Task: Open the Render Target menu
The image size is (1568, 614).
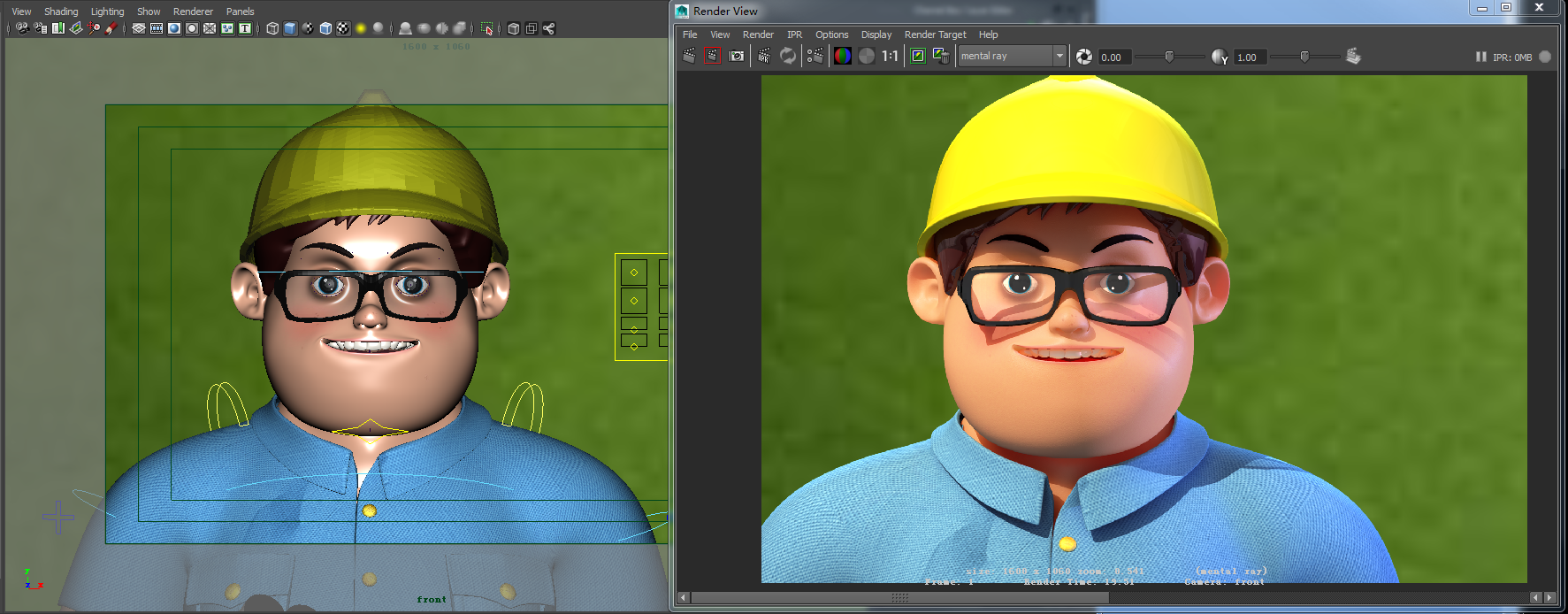Action: coord(935,35)
